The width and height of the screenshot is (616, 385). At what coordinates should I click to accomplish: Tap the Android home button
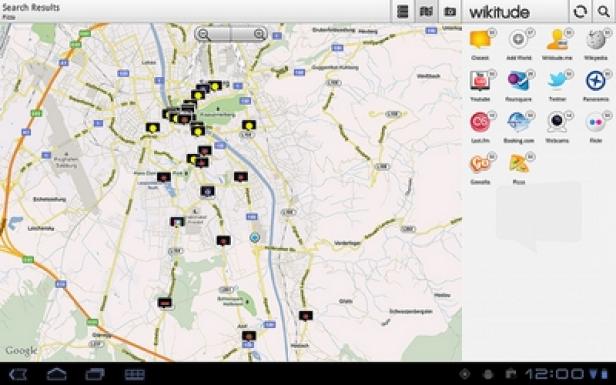tap(57, 374)
